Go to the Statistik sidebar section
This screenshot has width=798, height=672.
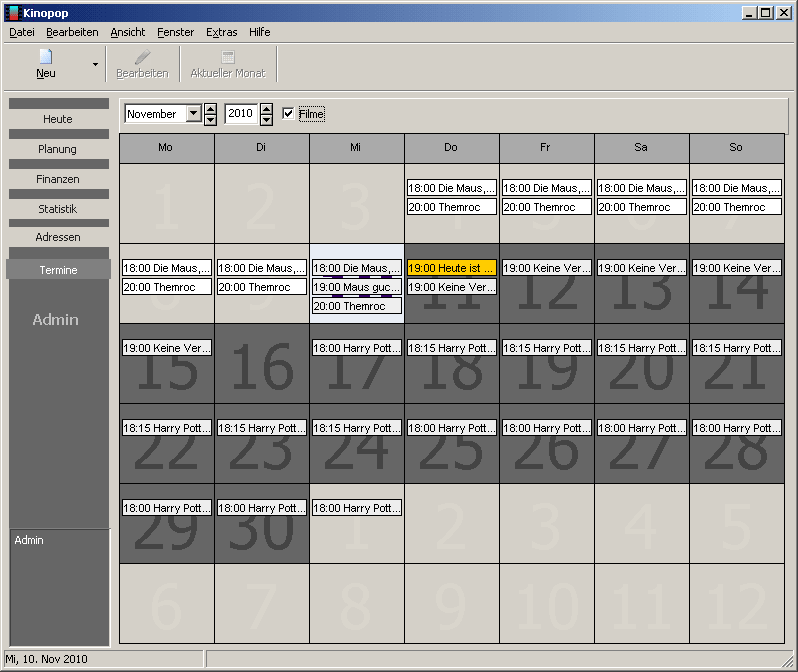pos(58,209)
